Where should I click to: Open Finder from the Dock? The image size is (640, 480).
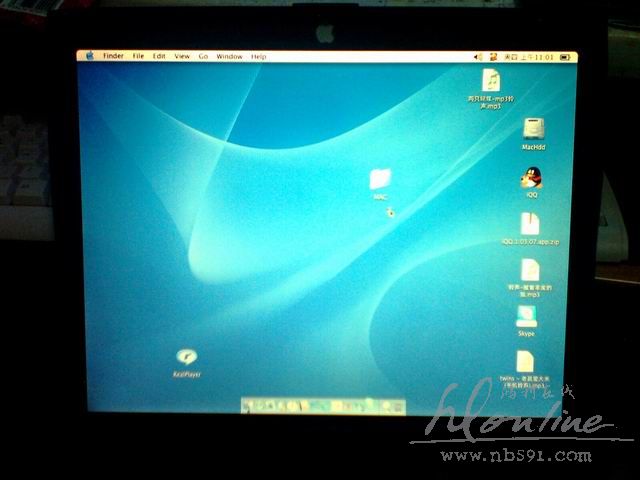pyautogui.click(x=247, y=407)
